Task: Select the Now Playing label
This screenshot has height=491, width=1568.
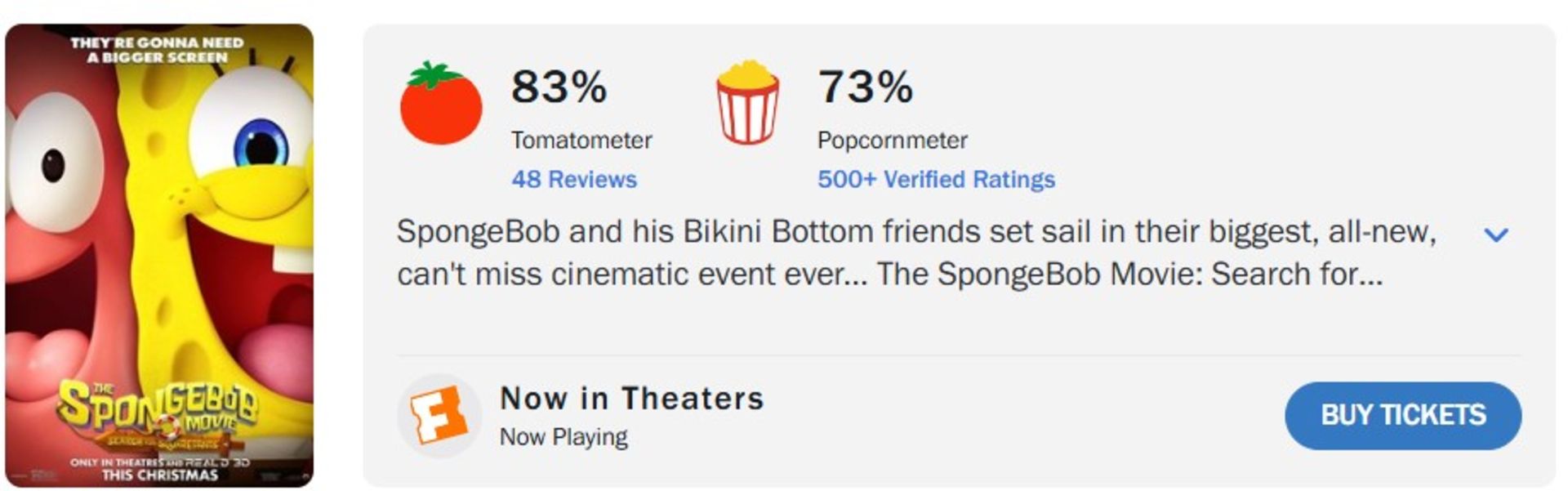Action: pos(563,435)
